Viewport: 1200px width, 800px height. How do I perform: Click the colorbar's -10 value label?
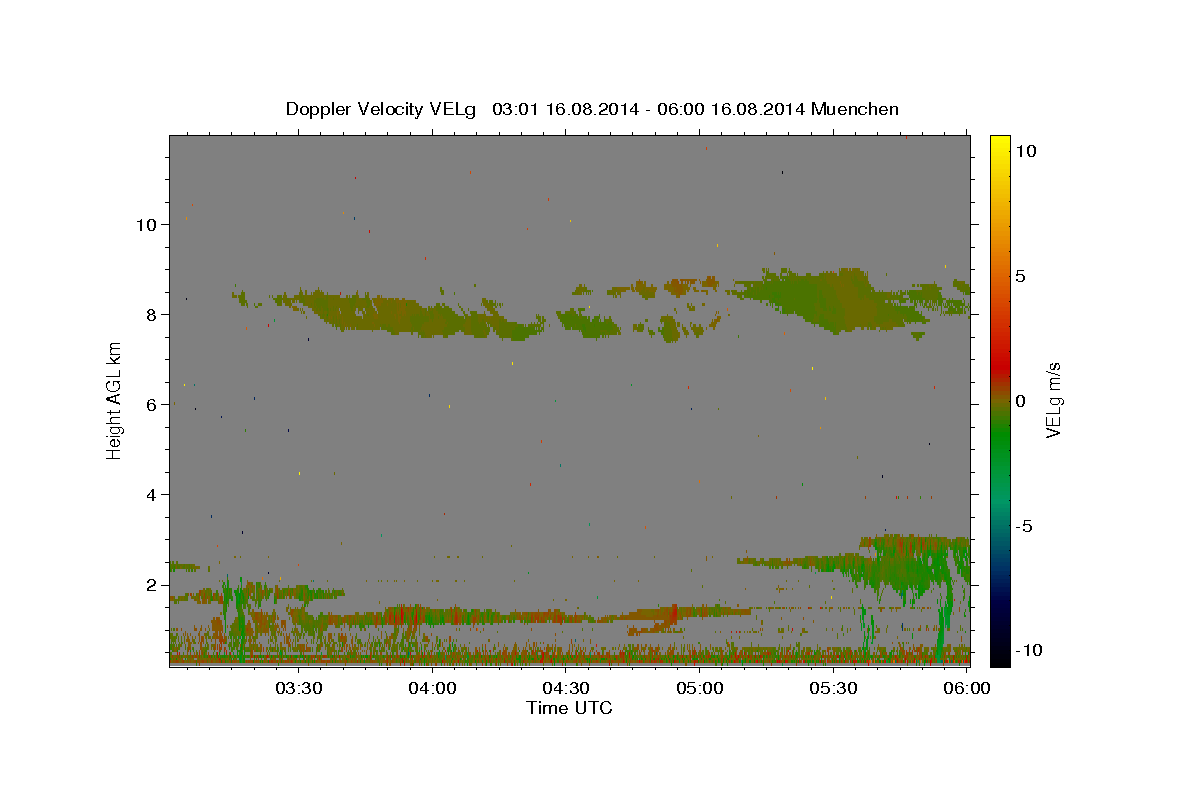click(1028, 651)
